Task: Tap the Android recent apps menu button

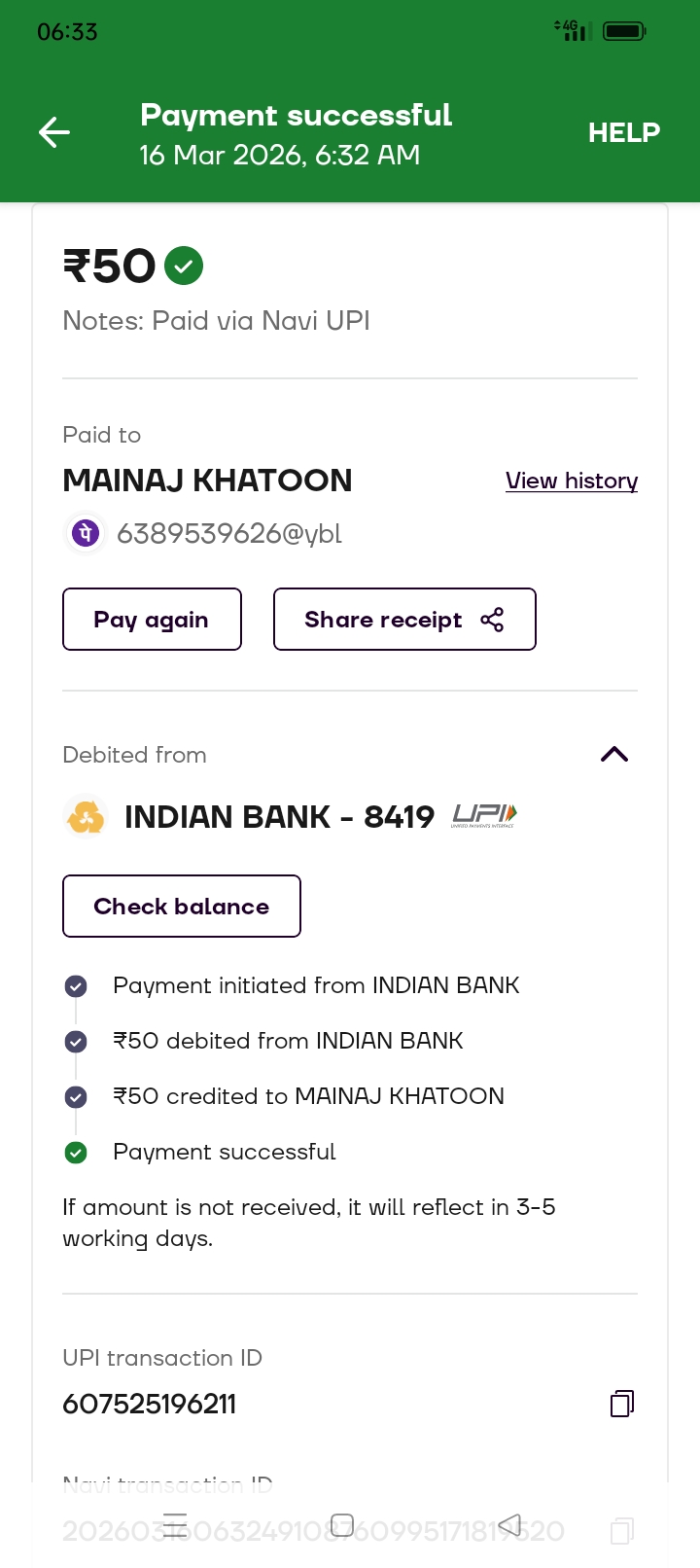Action: [175, 1523]
